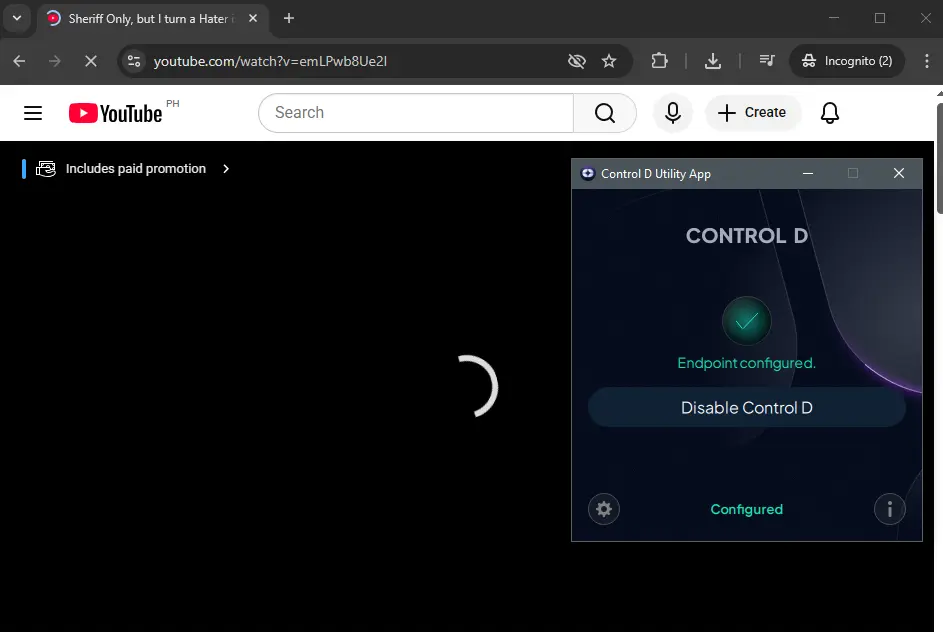Open the Create button menu
The height and width of the screenshot is (641, 943).
(x=752, y=113)
